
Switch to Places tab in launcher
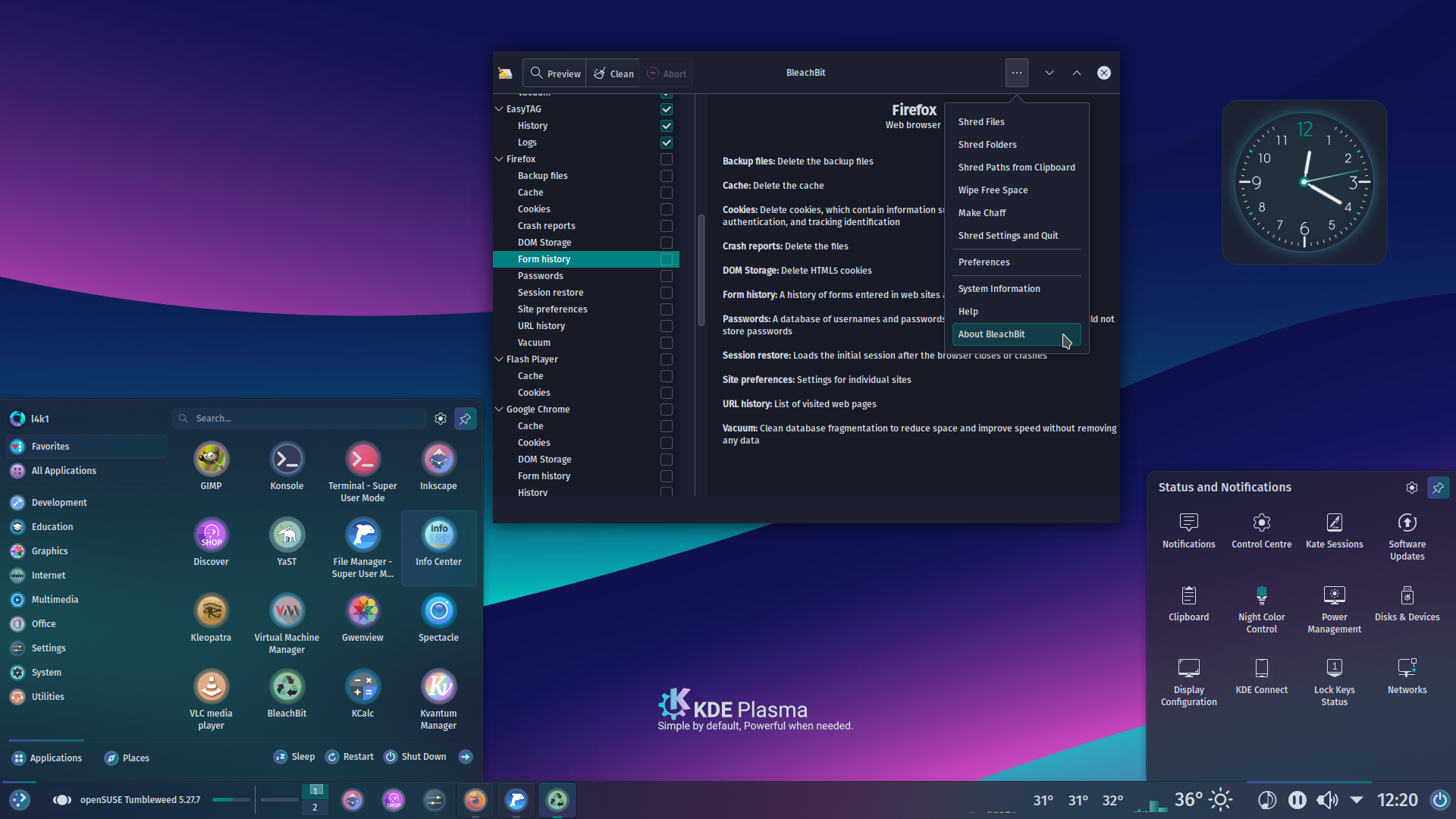coord(127,758)
